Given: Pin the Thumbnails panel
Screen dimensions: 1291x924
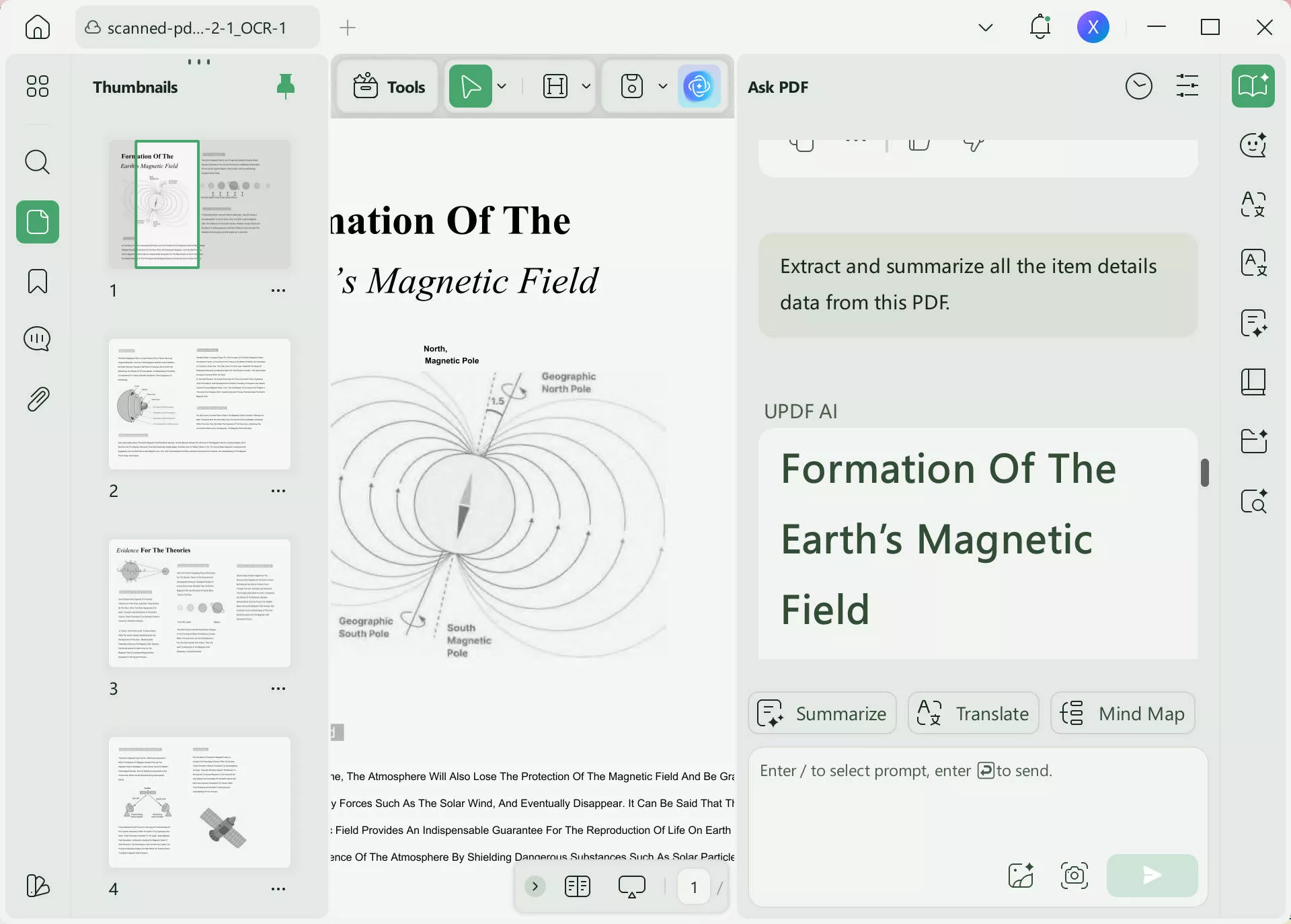Looking at the screenshot, I should point(285,86).
